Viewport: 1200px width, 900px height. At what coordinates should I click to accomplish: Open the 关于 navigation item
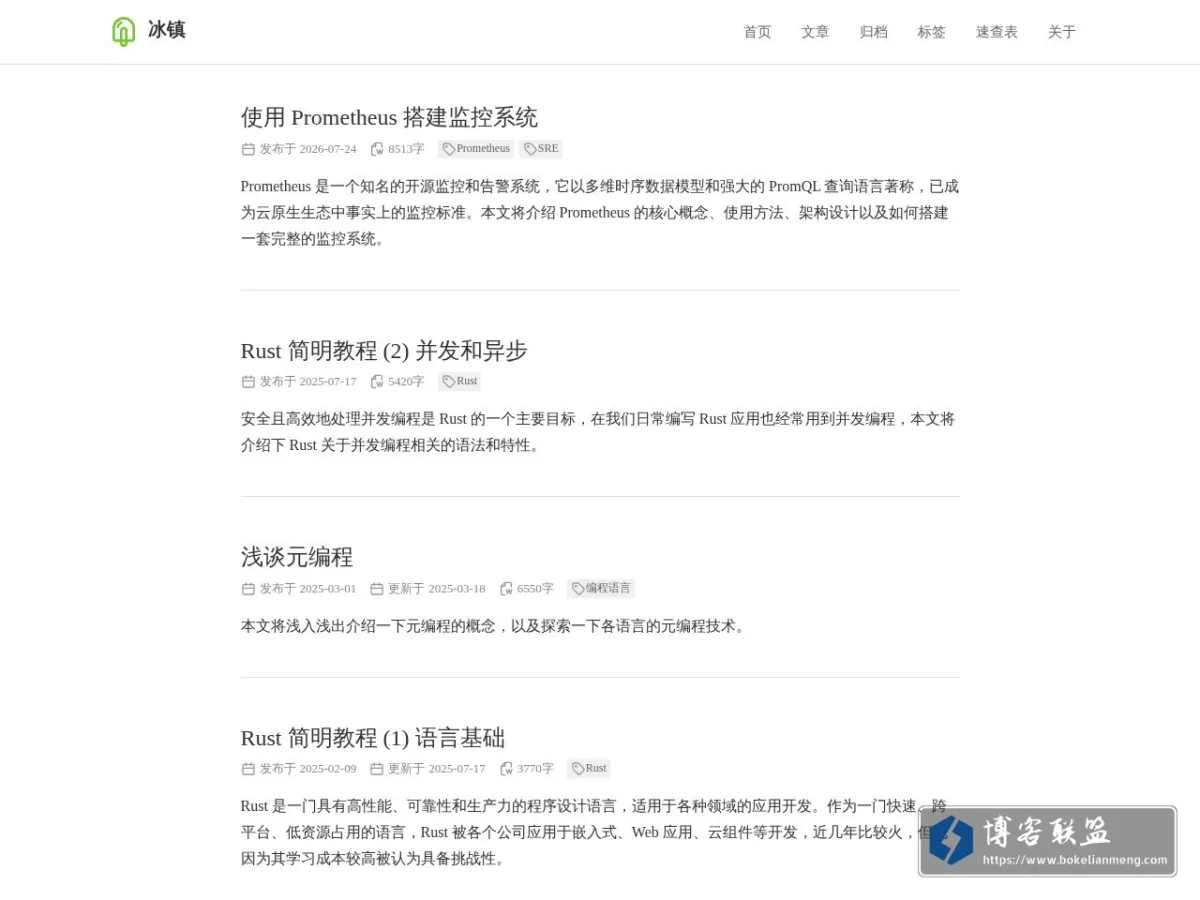1062,32
